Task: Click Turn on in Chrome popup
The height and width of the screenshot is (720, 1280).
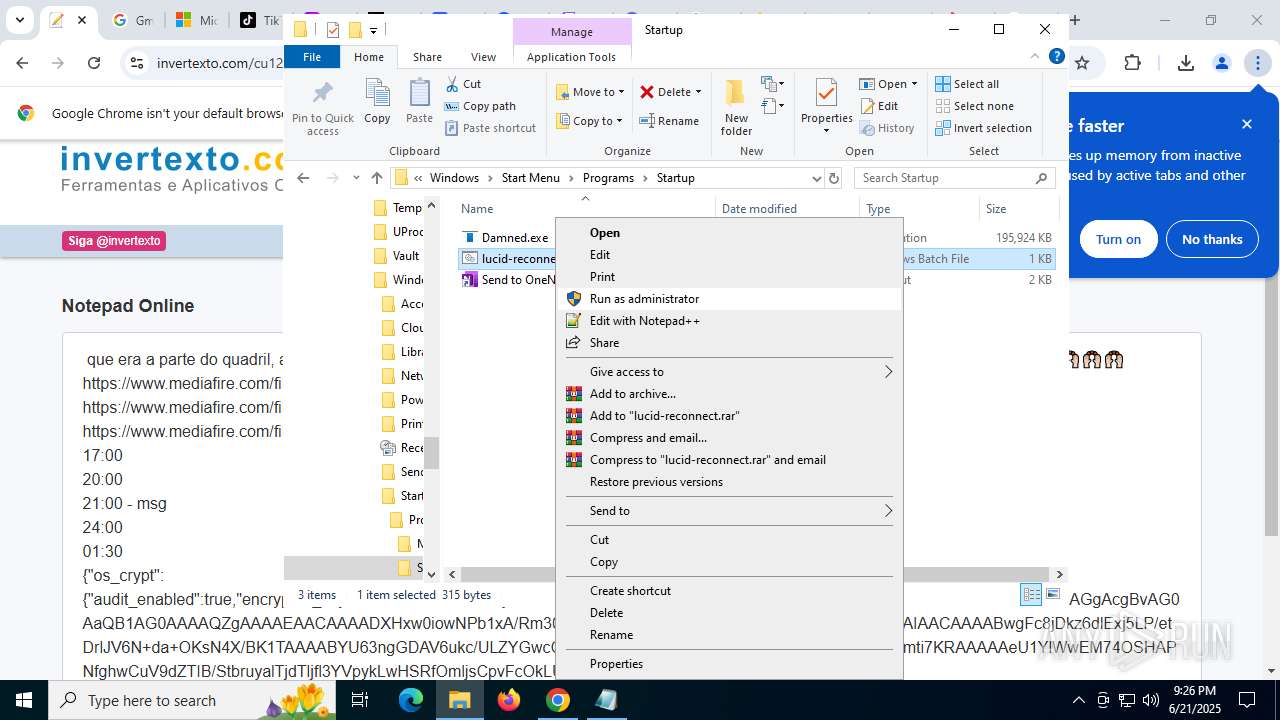Action: tap(1118, 240)
